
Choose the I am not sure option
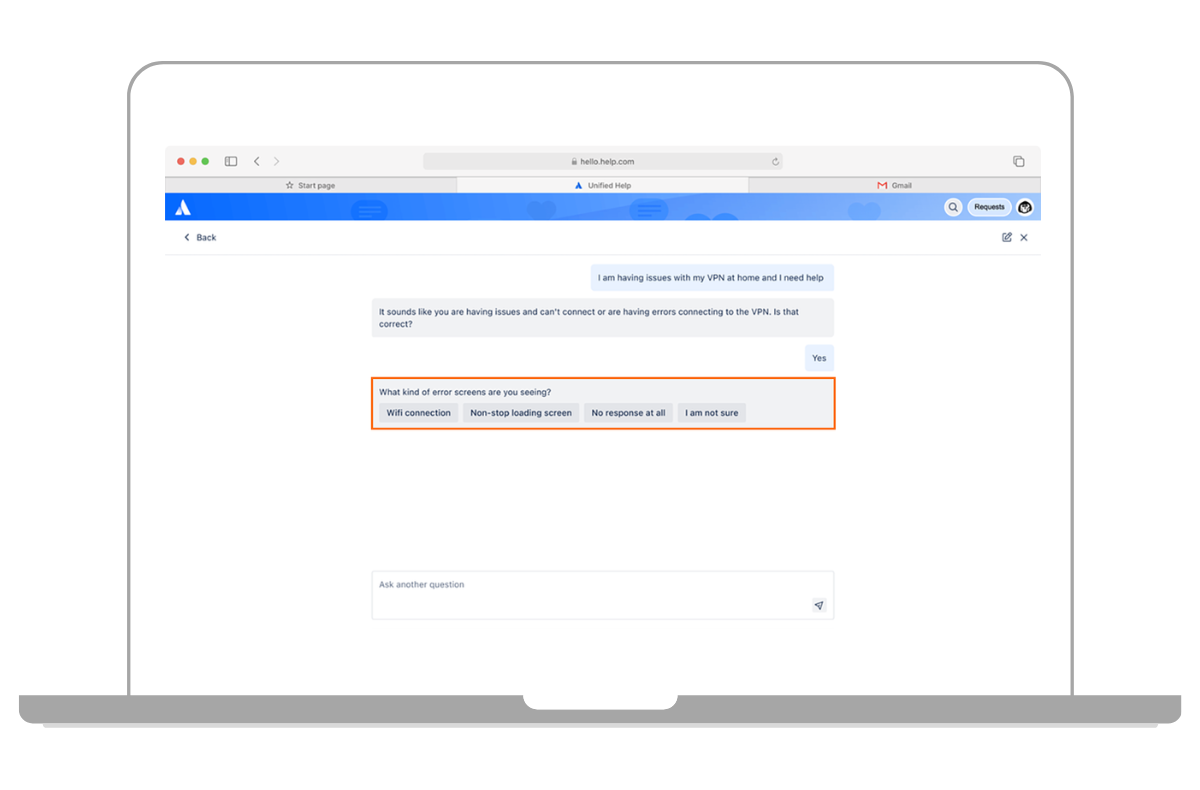(x=712, y=412)
